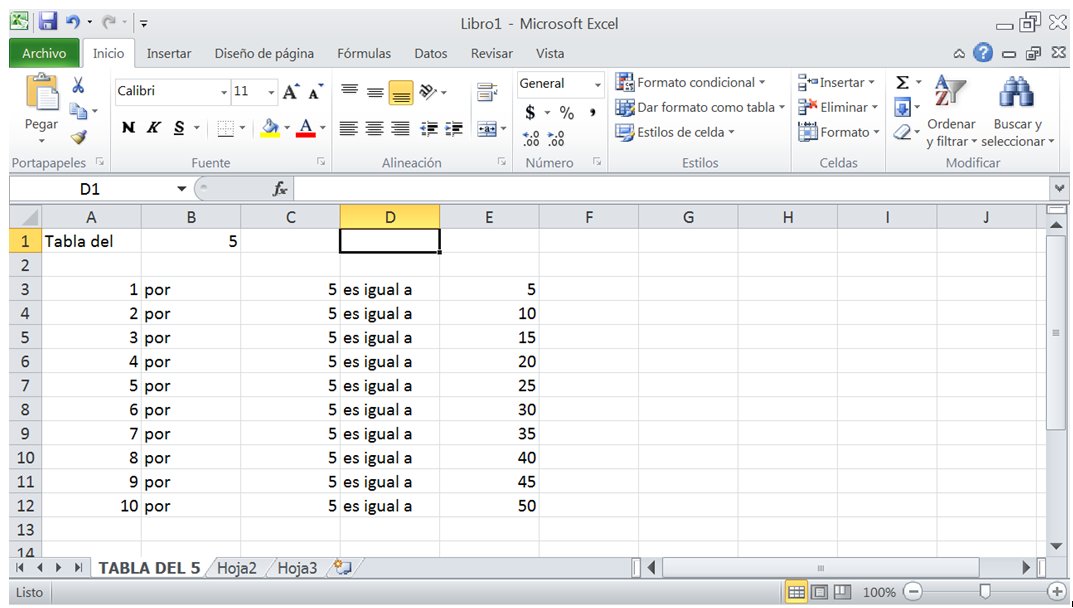Click Buscar y seleccionar button
The height and width of the screenshot is (608, 1073).
click(1018, 112)
